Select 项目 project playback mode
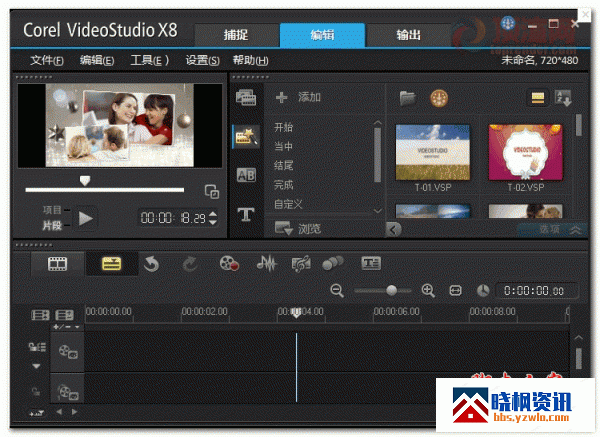Image resolution: width=600 pixels, height=437 pixels. (x=52, y=210)
